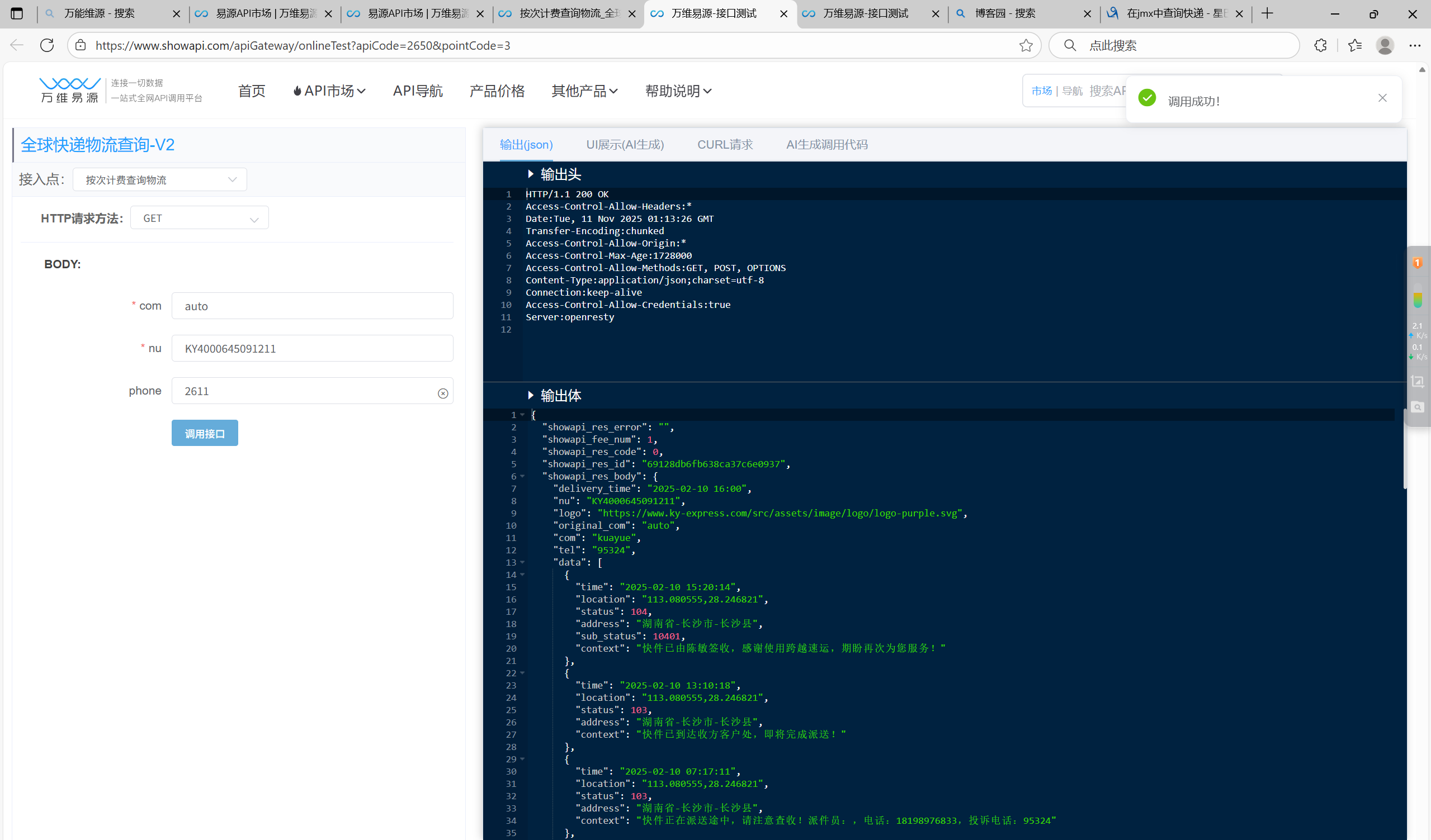Click the 调用接口 button

click(x=205, y=434)
